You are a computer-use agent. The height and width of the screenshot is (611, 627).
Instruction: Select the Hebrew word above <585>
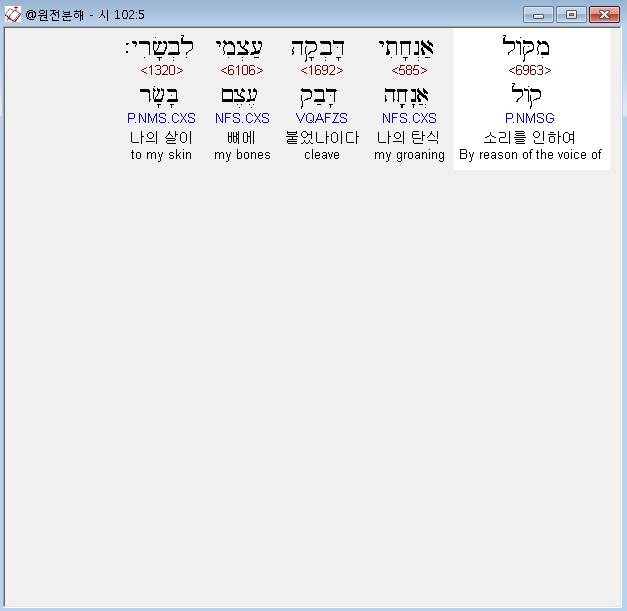(406, 48)
